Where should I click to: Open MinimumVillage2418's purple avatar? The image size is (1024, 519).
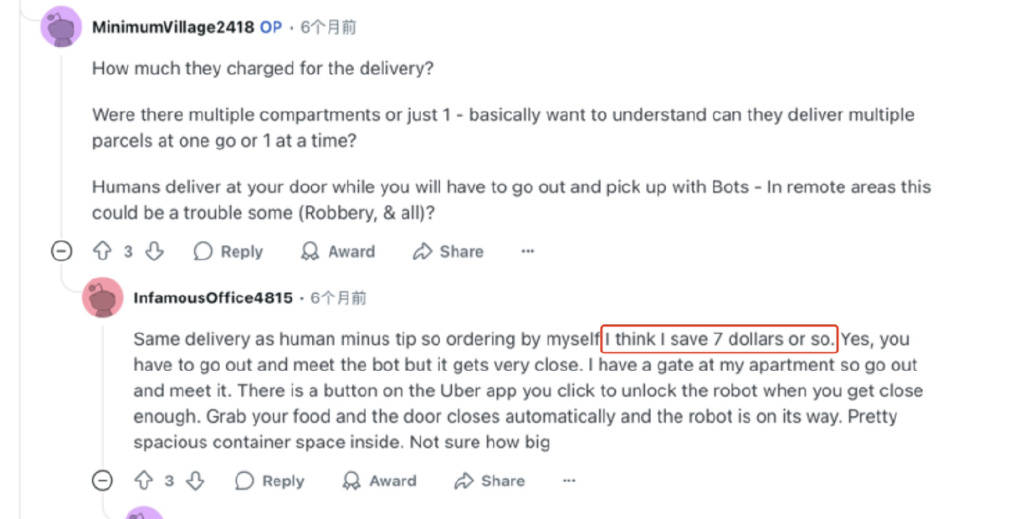tap(61, 27)
